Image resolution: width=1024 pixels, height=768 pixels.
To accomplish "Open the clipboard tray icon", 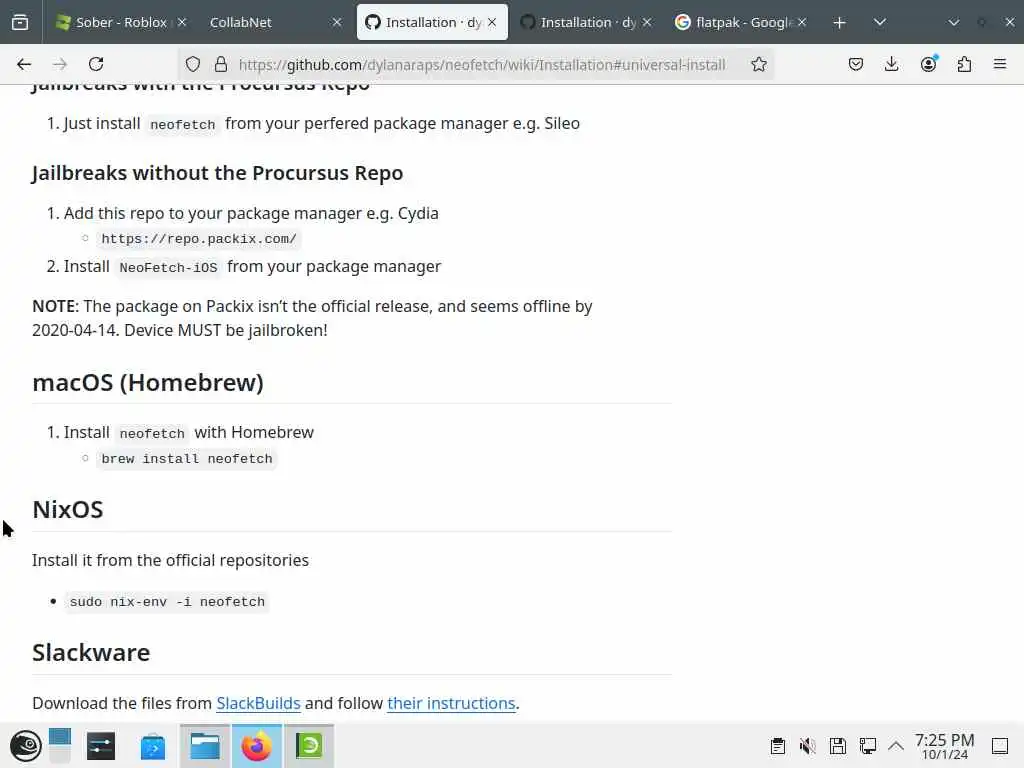I will [x=777, y=746].
